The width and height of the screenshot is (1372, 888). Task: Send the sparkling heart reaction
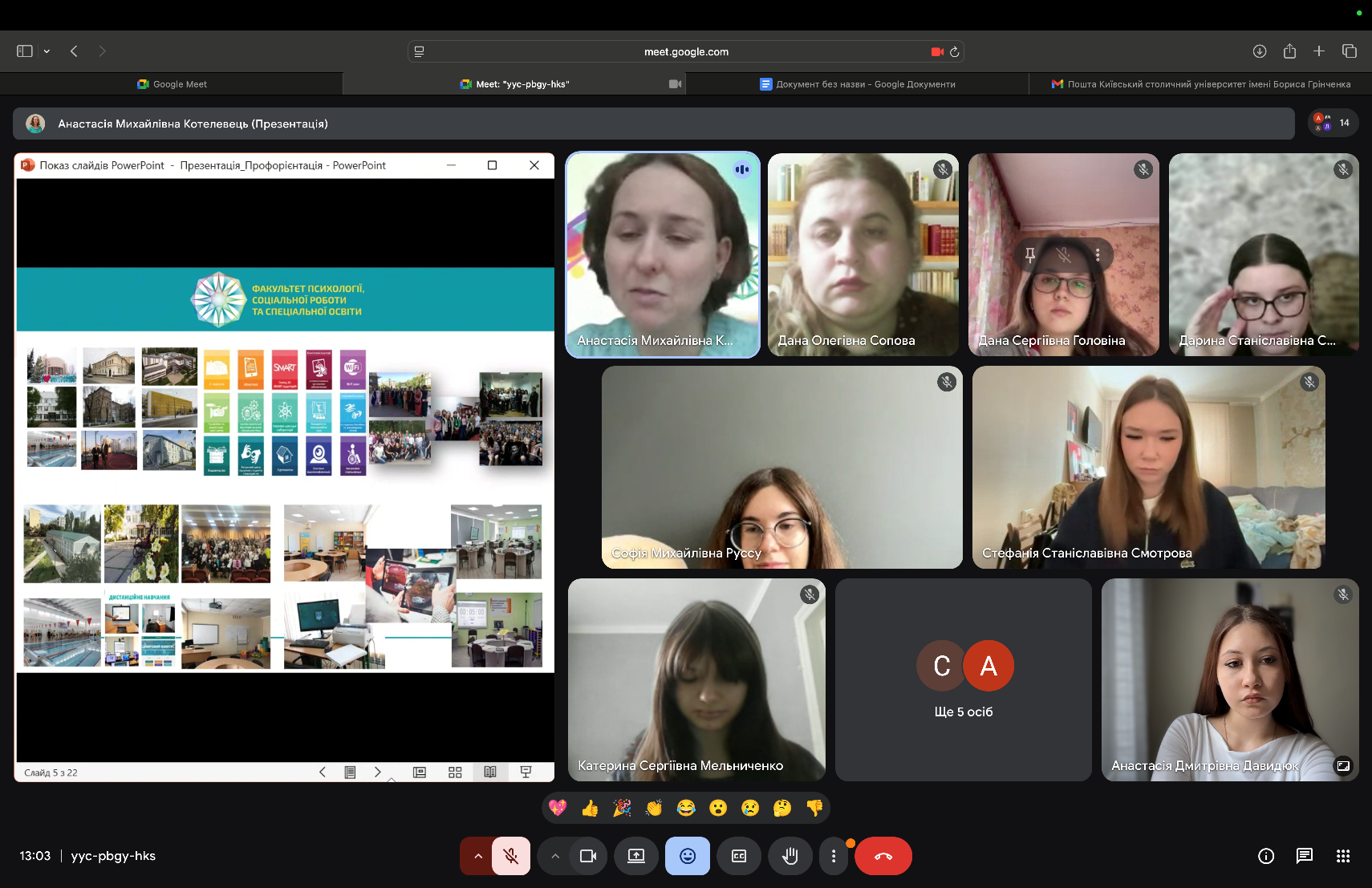click(x=558, y=808)
